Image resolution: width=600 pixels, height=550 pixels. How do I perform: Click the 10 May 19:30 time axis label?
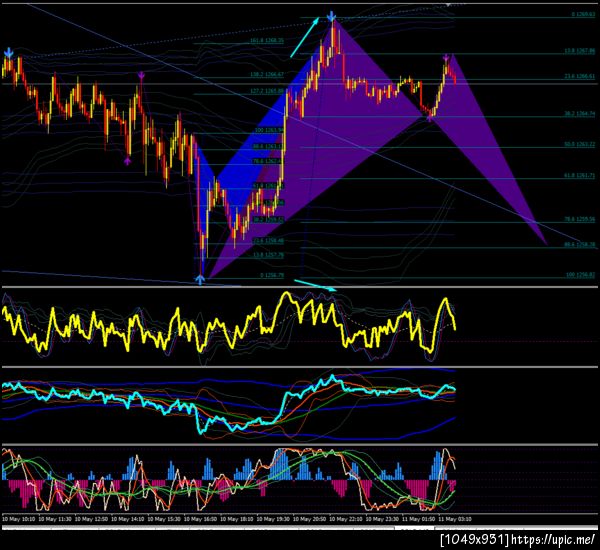pyautogui.click(x=273, y=519)
